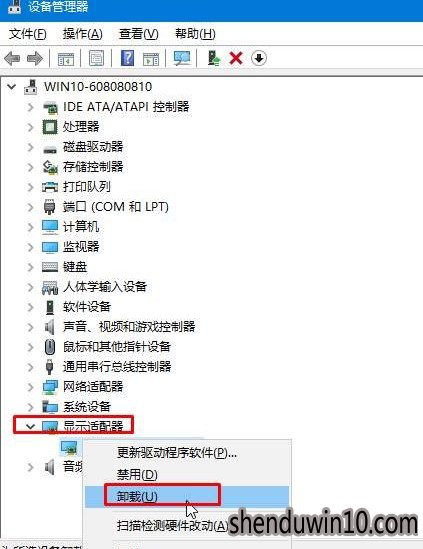Select the 磁盘驱动器 tree item
423x549 pixels.
click(93, 147)
